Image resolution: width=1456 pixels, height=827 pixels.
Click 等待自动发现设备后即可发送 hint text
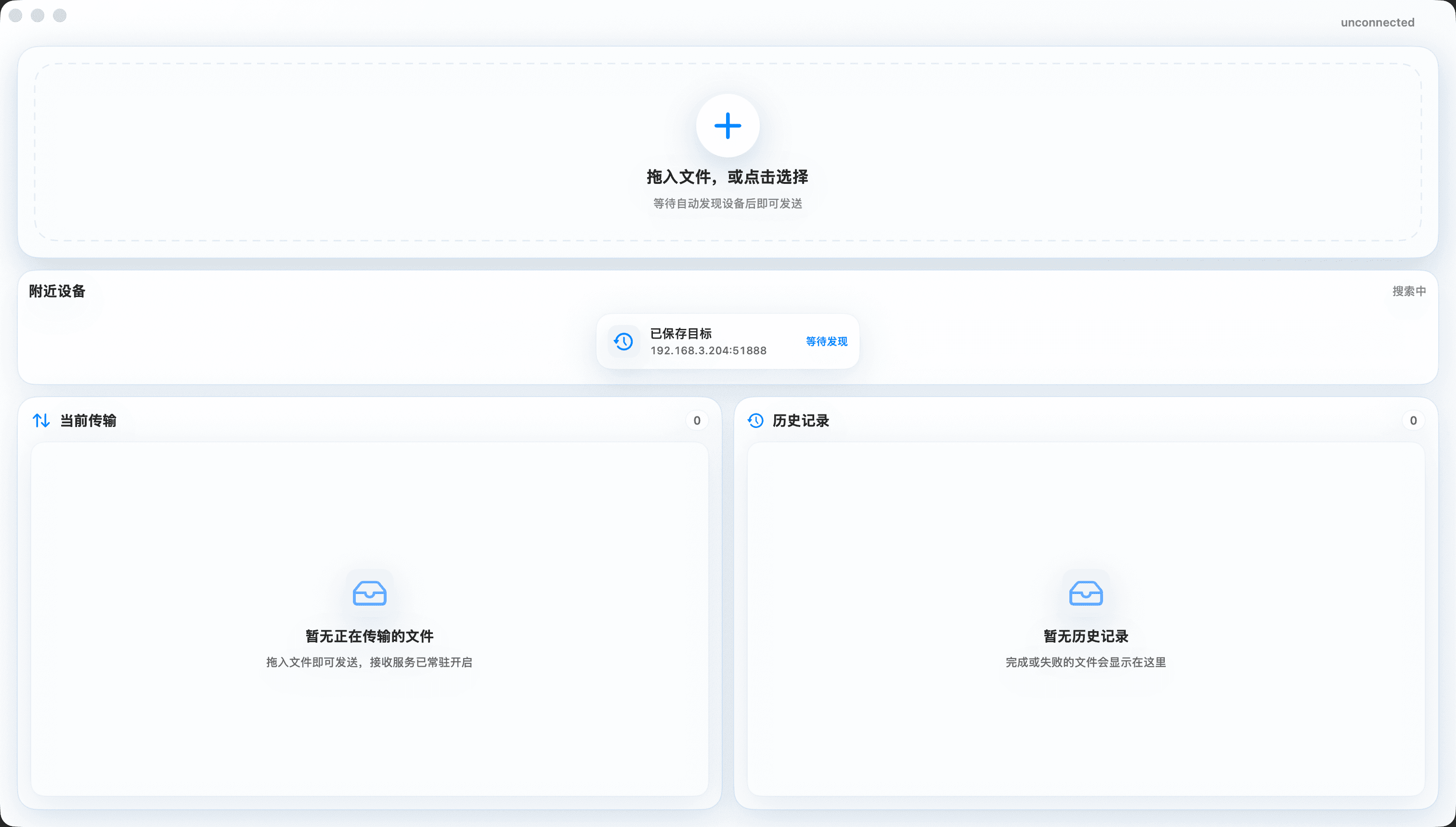[728, 203]
